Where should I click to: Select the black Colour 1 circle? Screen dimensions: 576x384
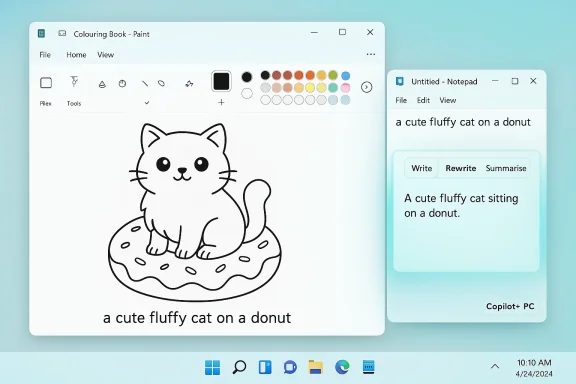coord(247,77)
